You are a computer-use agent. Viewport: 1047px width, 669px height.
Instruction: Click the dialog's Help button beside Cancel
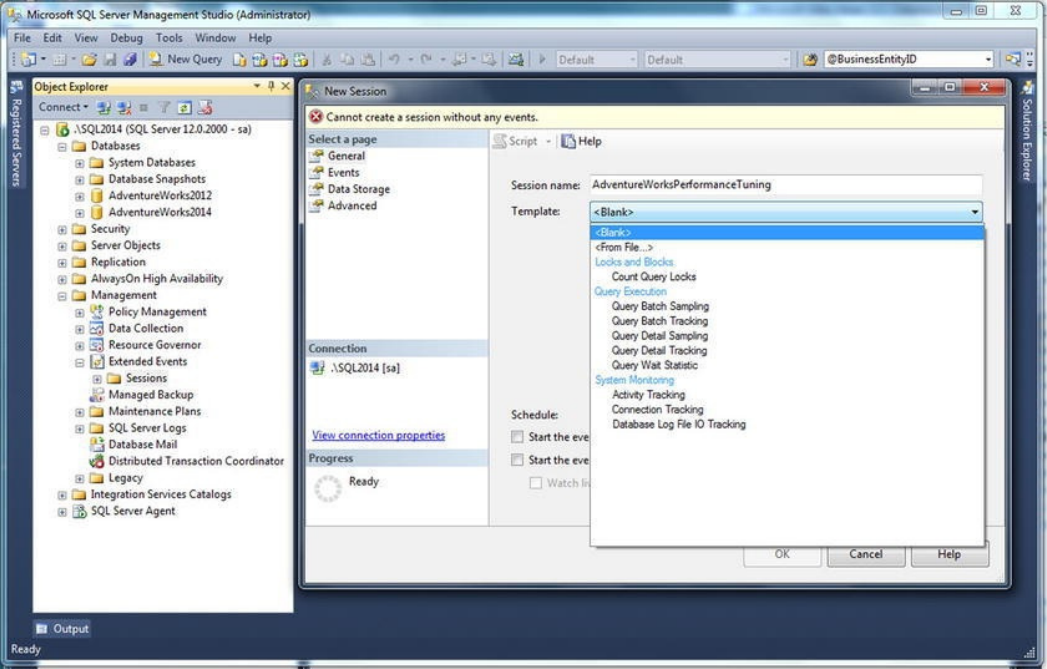[950, 554]
